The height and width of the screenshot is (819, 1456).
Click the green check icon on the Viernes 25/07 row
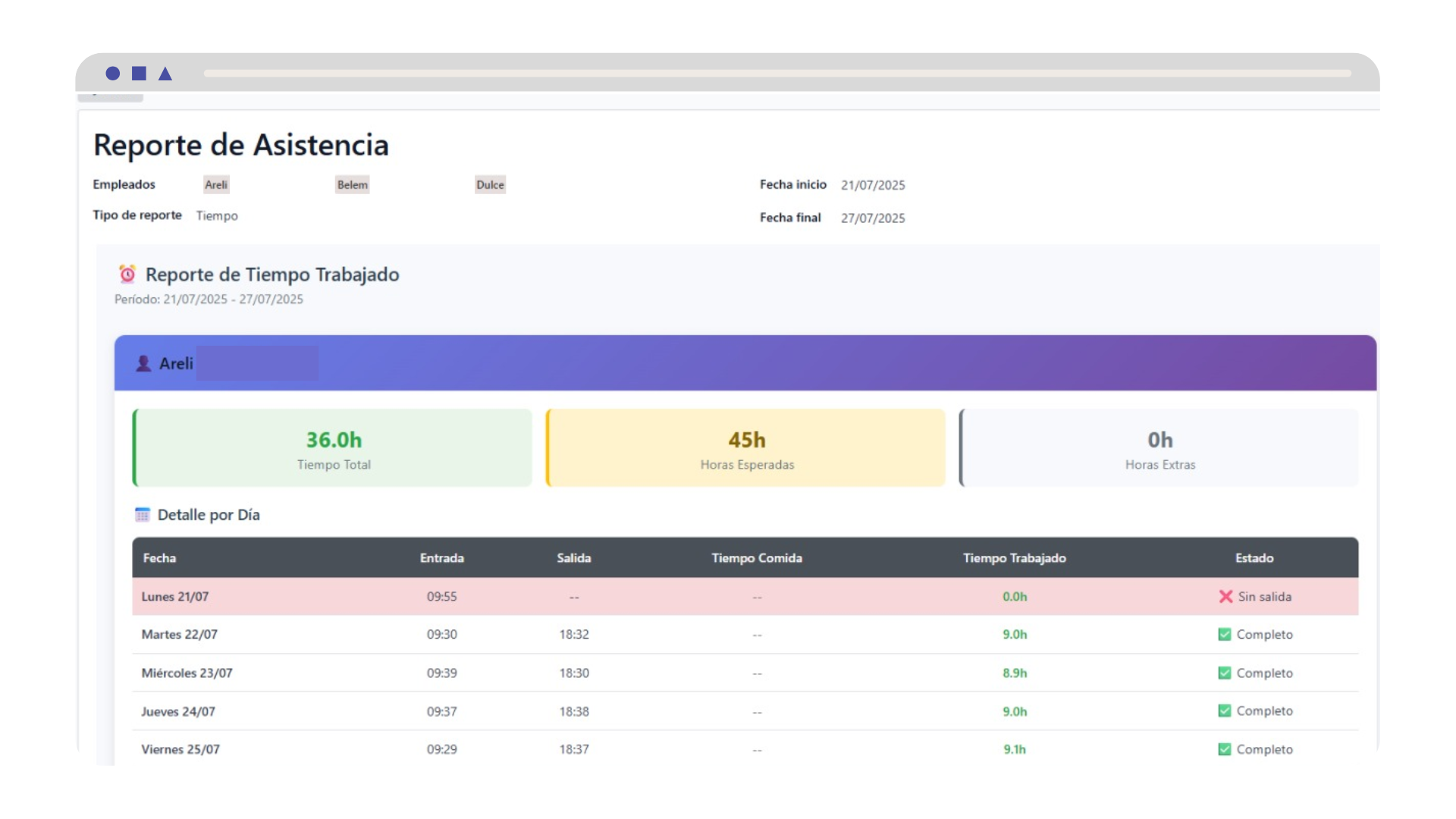click(1224, 749)
